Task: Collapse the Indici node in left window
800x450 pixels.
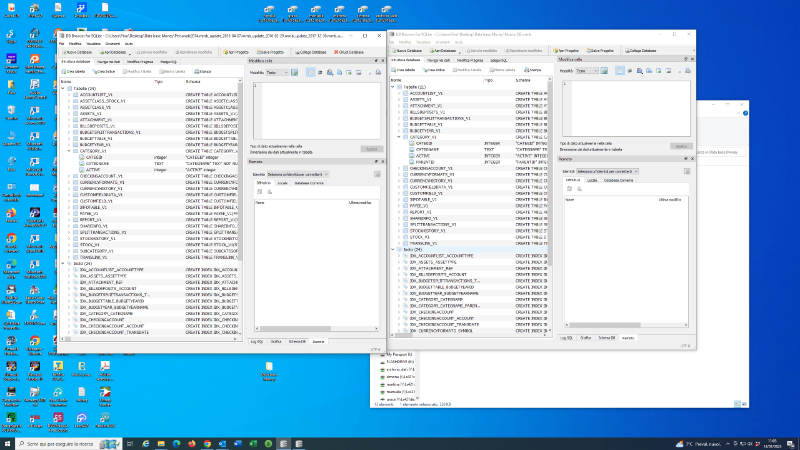Action: (63, 264)
